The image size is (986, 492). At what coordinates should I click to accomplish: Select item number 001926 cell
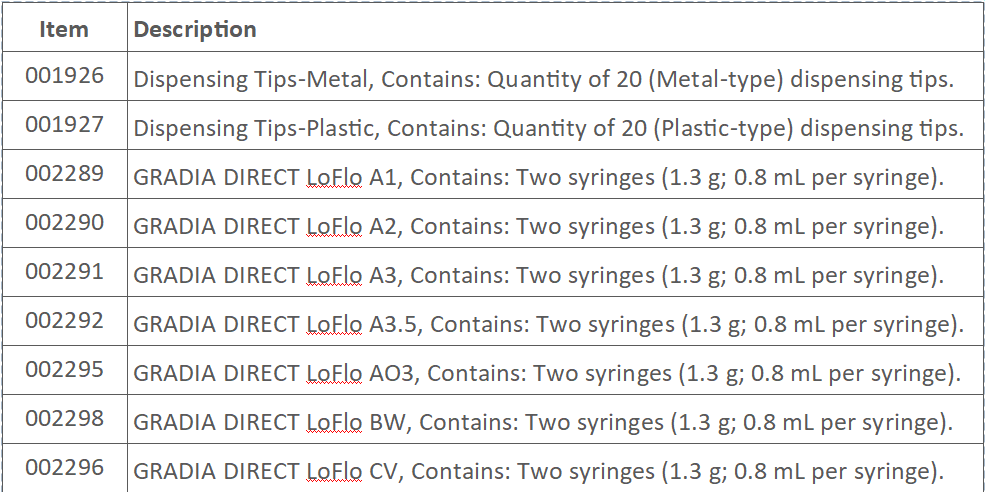[64, 77]
